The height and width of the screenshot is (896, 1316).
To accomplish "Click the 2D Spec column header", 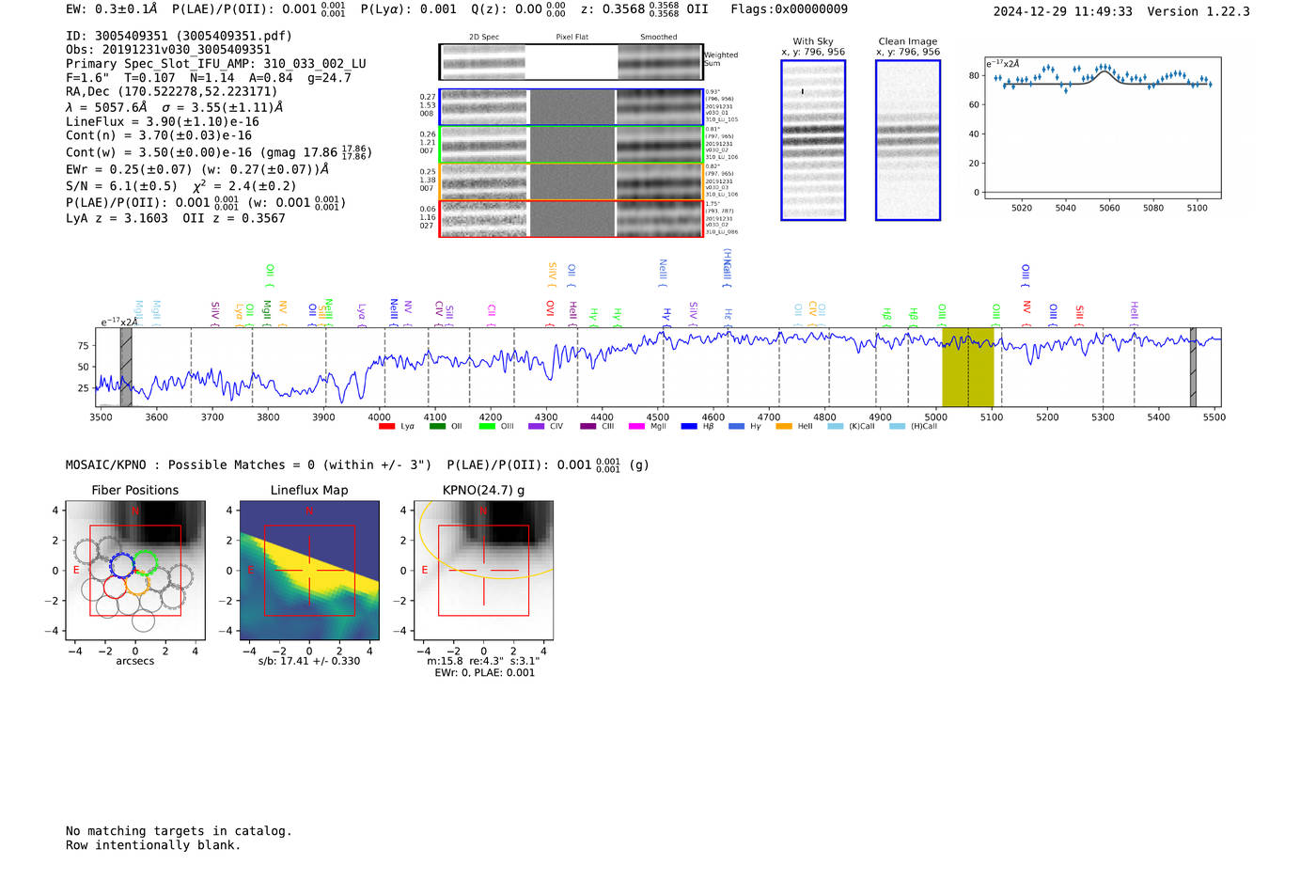I will tap(484, 38).
